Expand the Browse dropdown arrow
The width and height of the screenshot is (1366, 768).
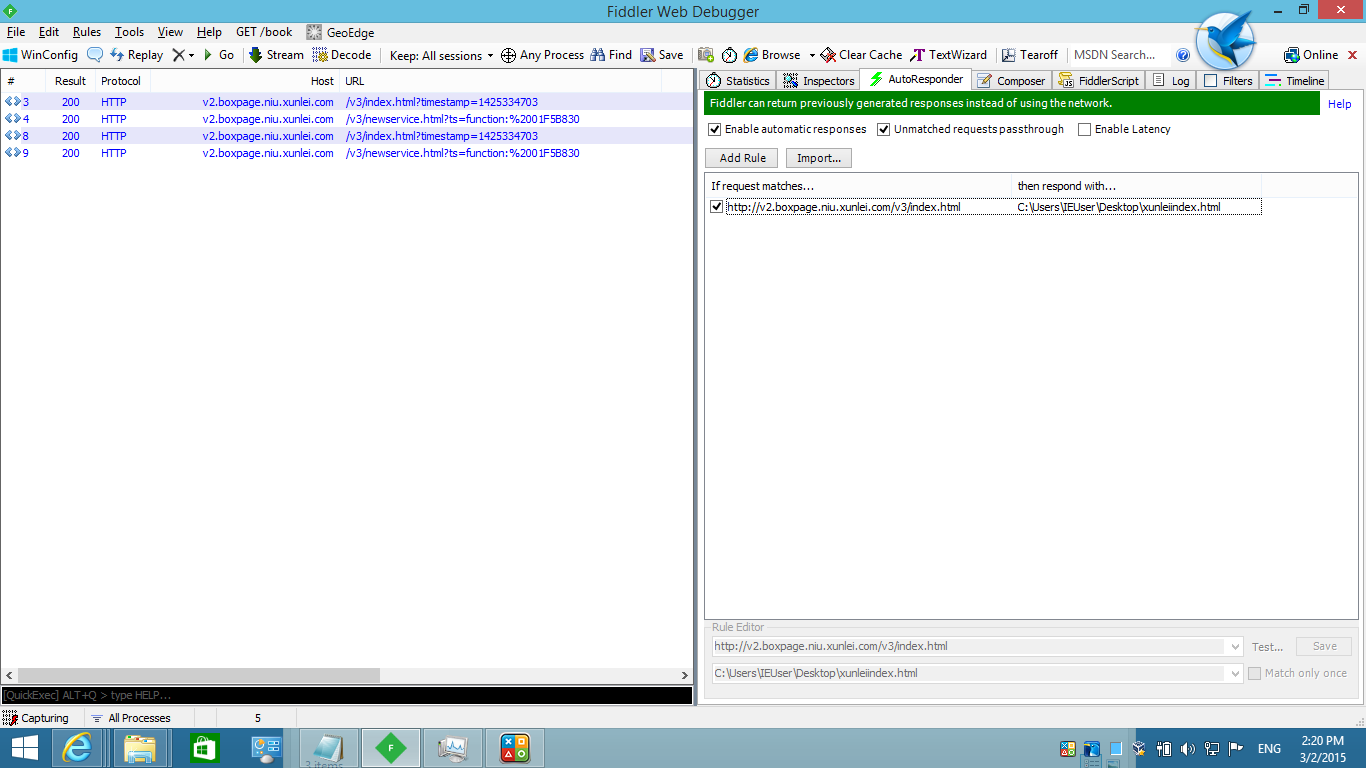(812, 55)
